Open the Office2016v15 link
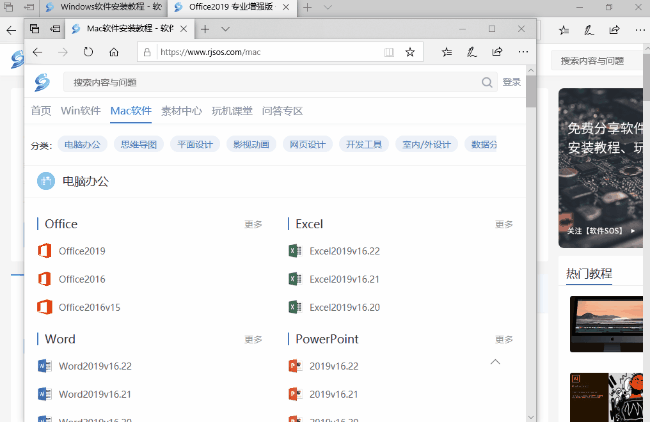650x422 pixels. [90, 307]
